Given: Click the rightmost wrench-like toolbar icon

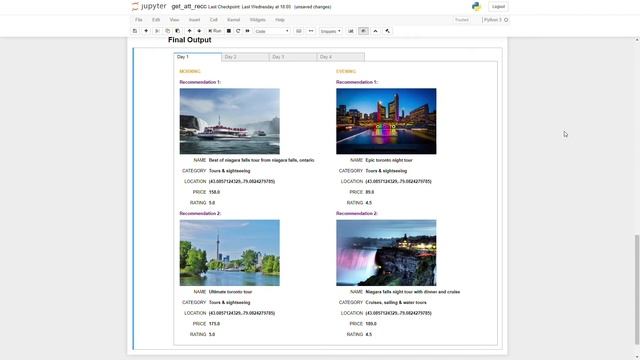Looking at the screenshot, I should coord(388,31).
